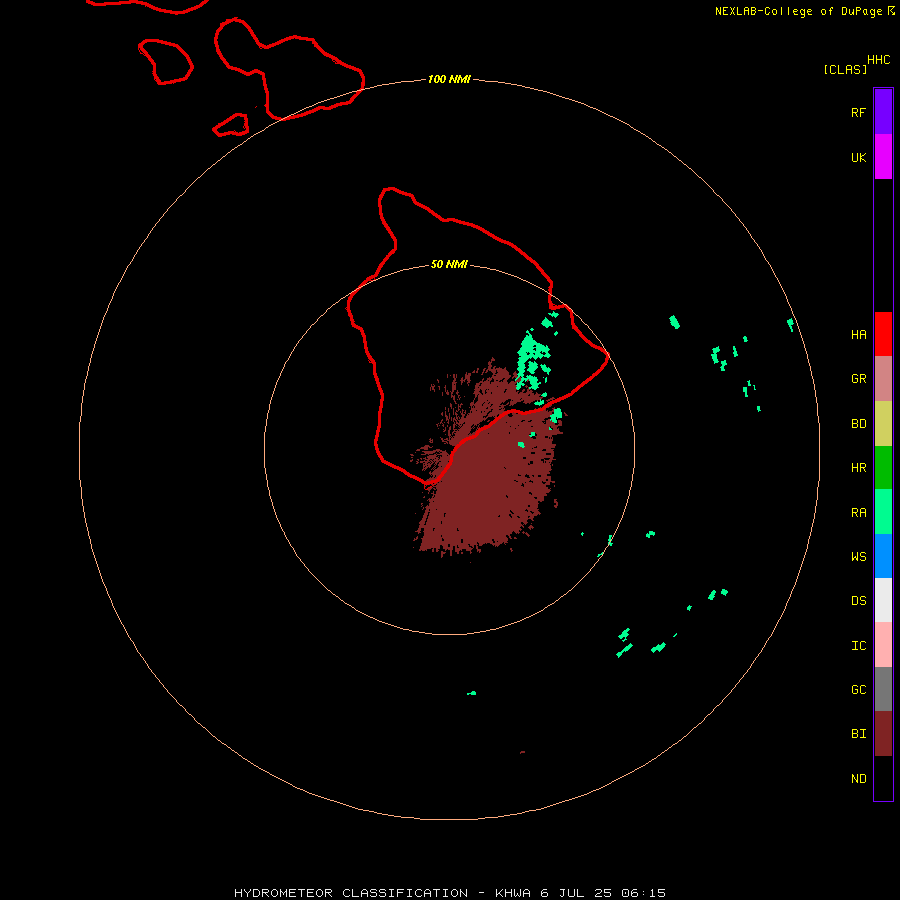Click the RF purple legend swatch
This screenshot has width=900, height=900.
click(x=883, y=112)
